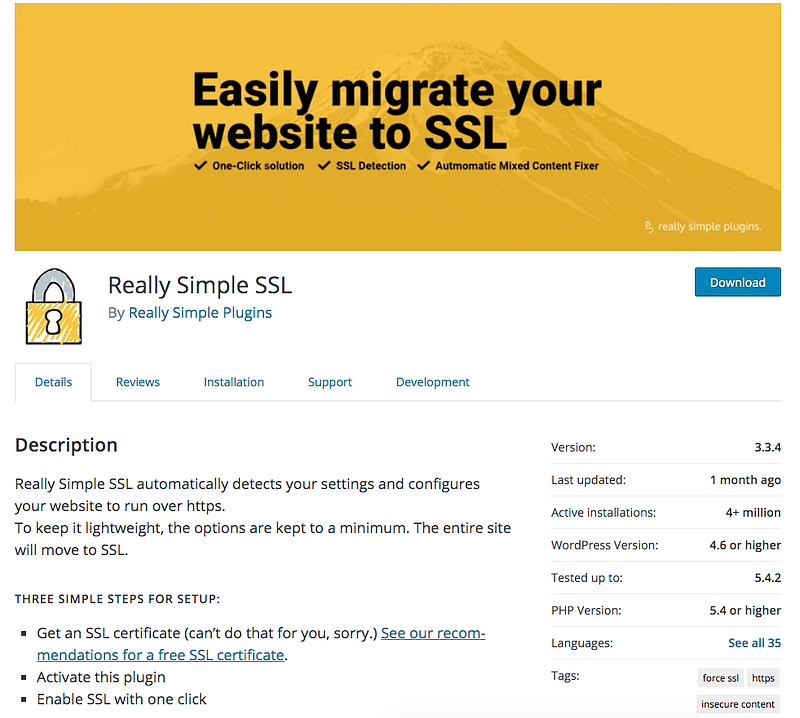Open the Installation tab
The image size is (800, 718).
pos(234,382)
